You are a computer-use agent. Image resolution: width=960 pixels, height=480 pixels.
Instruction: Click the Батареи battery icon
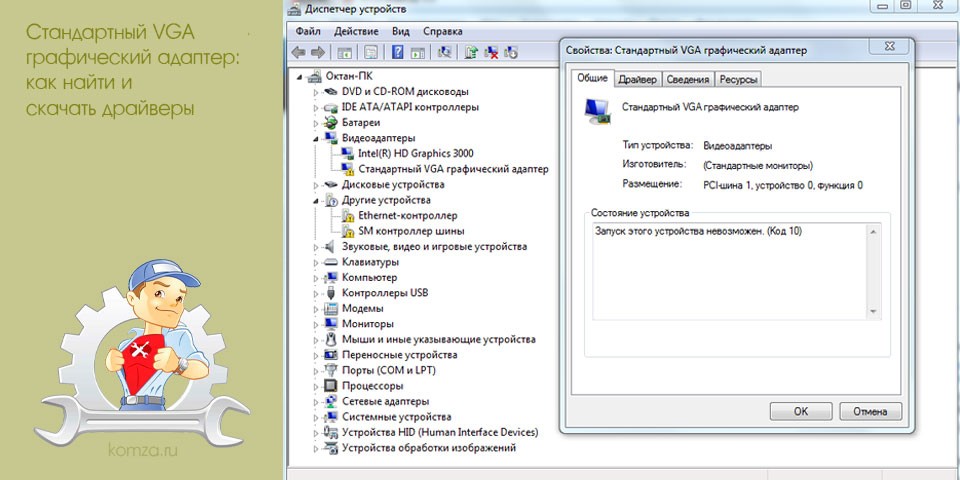click(x=331, y=122)
